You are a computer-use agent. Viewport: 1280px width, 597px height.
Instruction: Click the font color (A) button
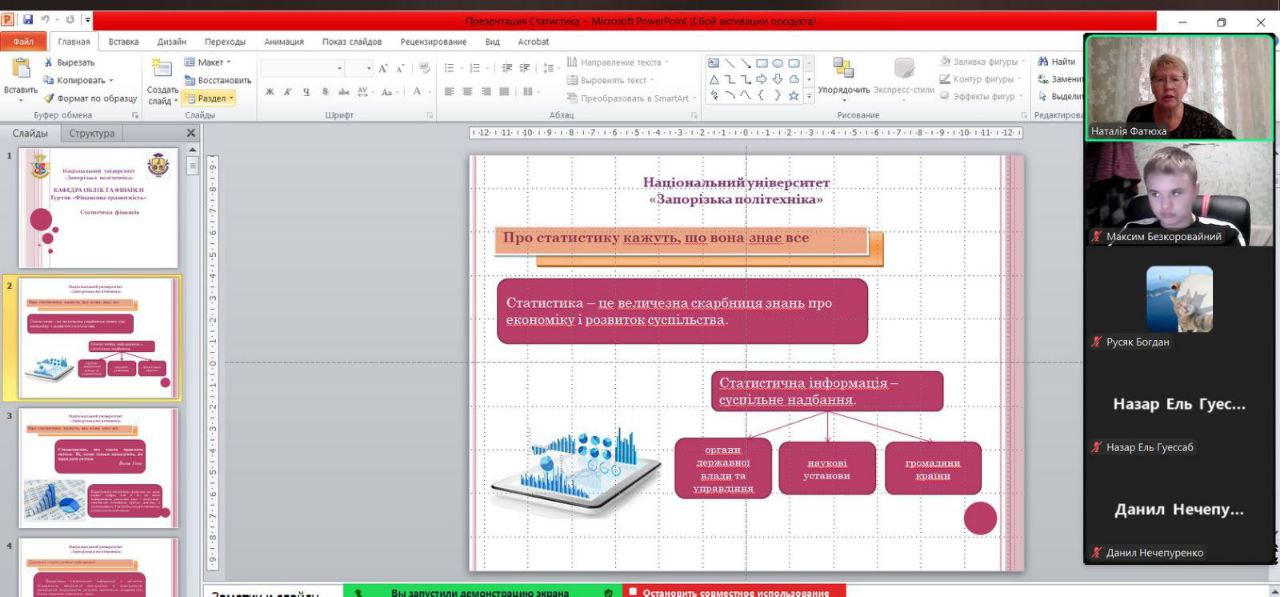click(x=417, y=92)
